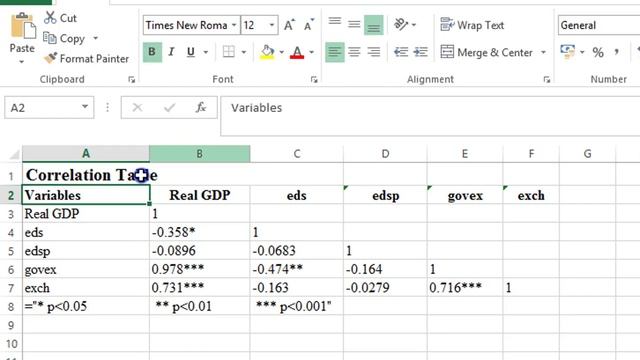This screenshot has height=360, width=640.
Task: Open Accounting Number Format icon
Action: [x=568, y=52]
